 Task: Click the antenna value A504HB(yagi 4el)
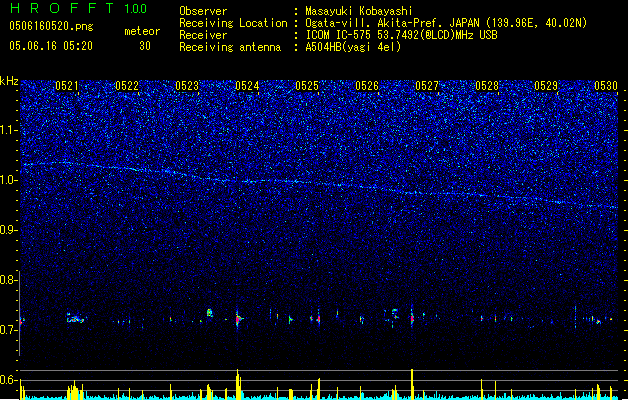tap(353, 47)
